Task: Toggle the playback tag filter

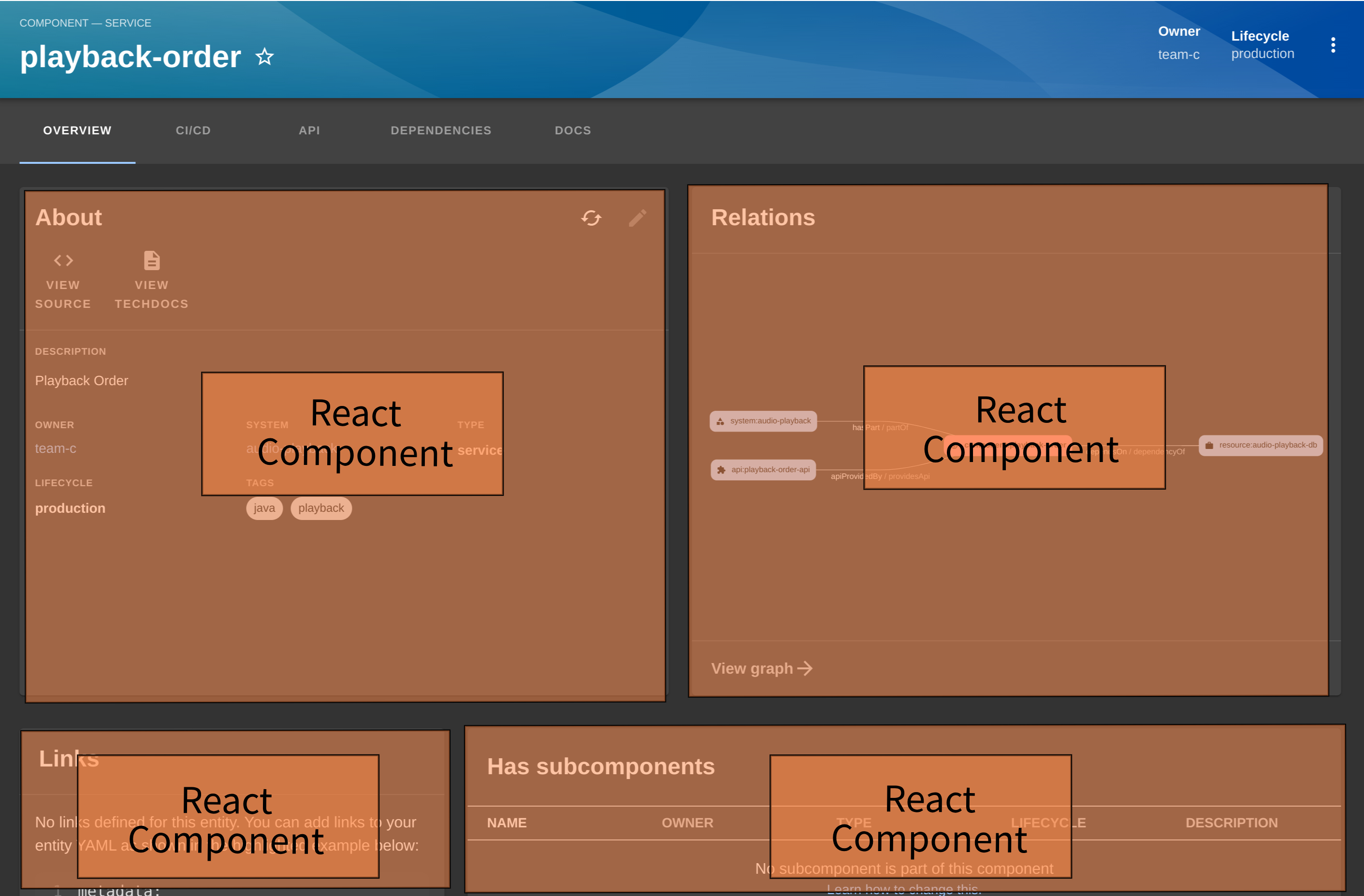Action: [x=319, y=508]
